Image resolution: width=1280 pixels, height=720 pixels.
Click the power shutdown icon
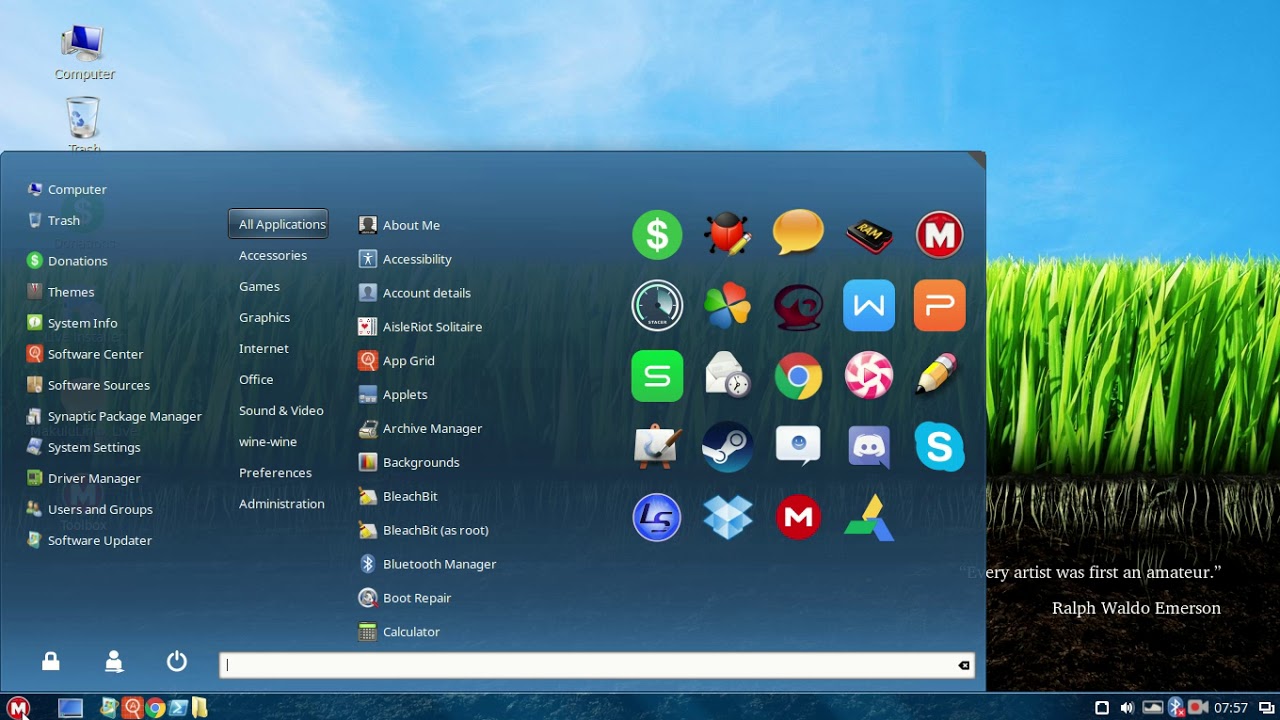click(x=177, y=661)
